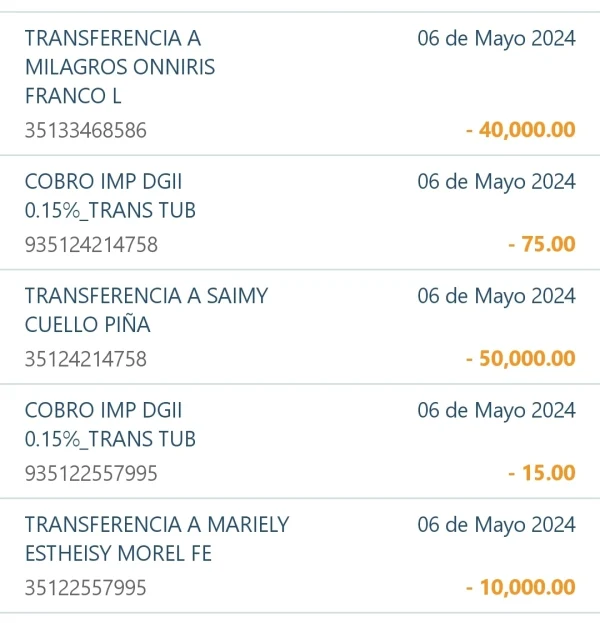Click date of the -15.00 charge
This screenshot has height=623, width=600.
pos(496,410)
